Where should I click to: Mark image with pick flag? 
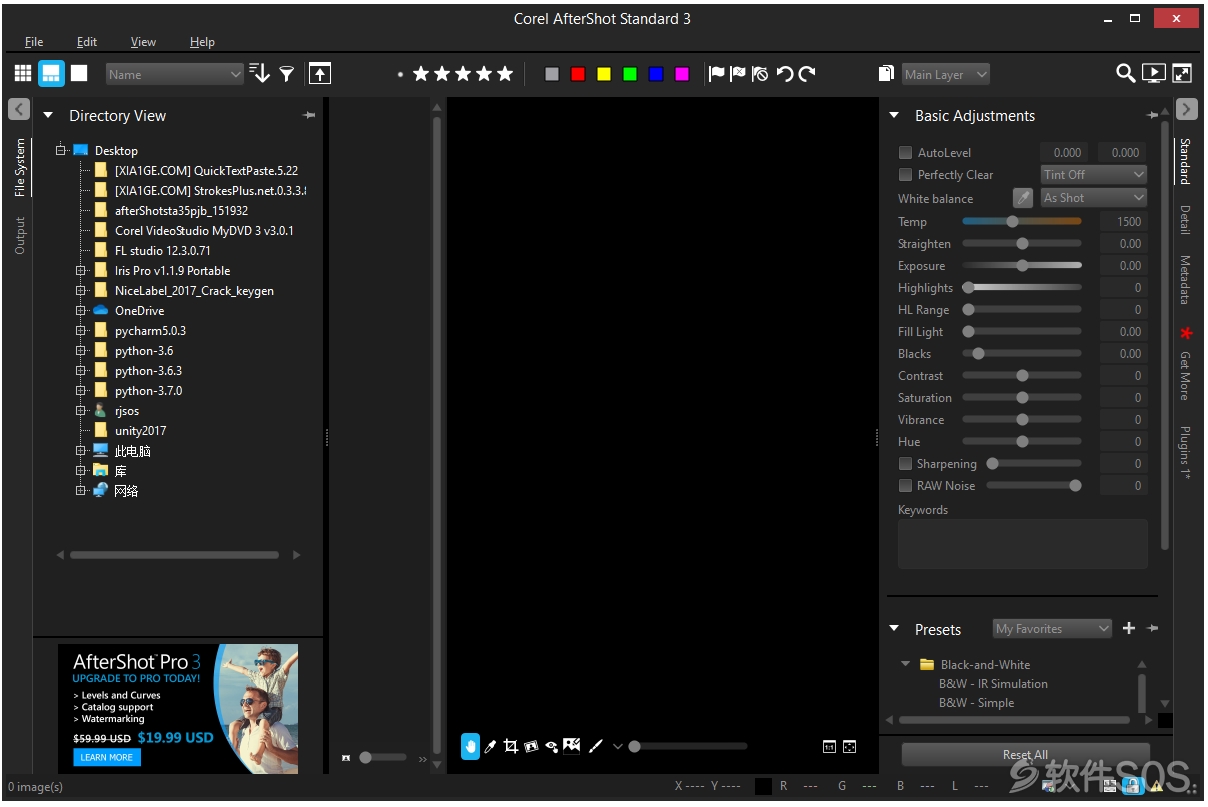716,73
